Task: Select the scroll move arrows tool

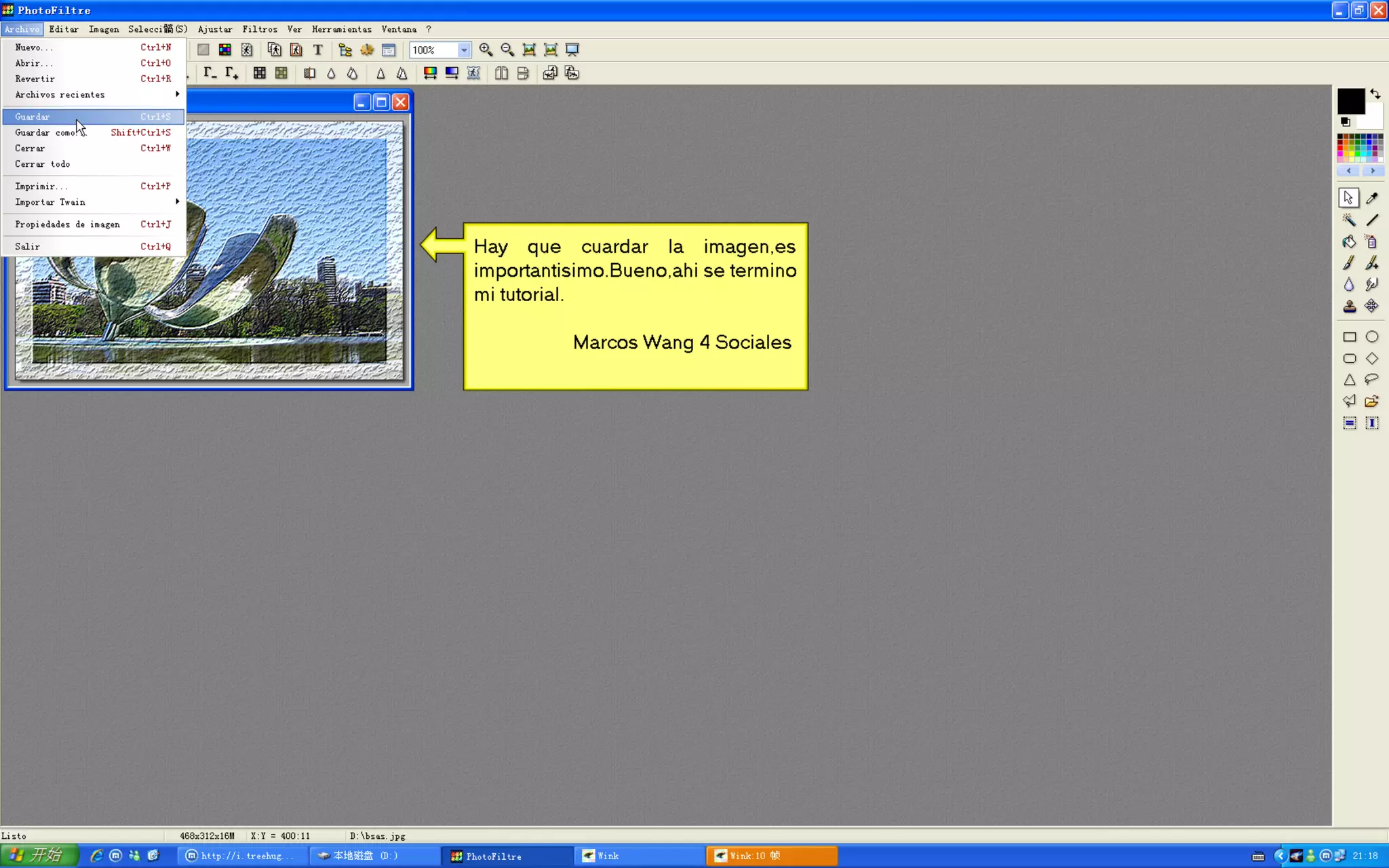Action: tap(1371, 307)
